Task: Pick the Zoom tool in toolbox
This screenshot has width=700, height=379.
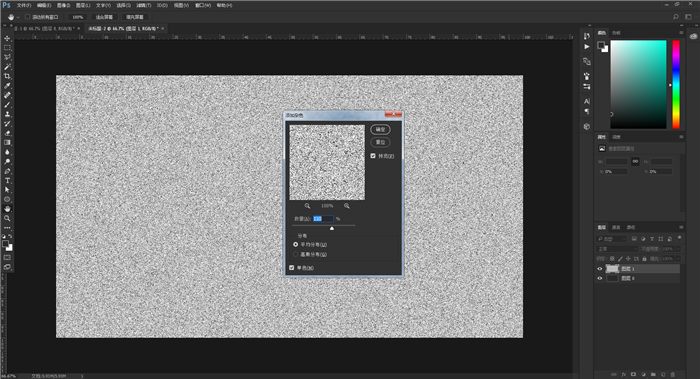Action: (8, 218)
